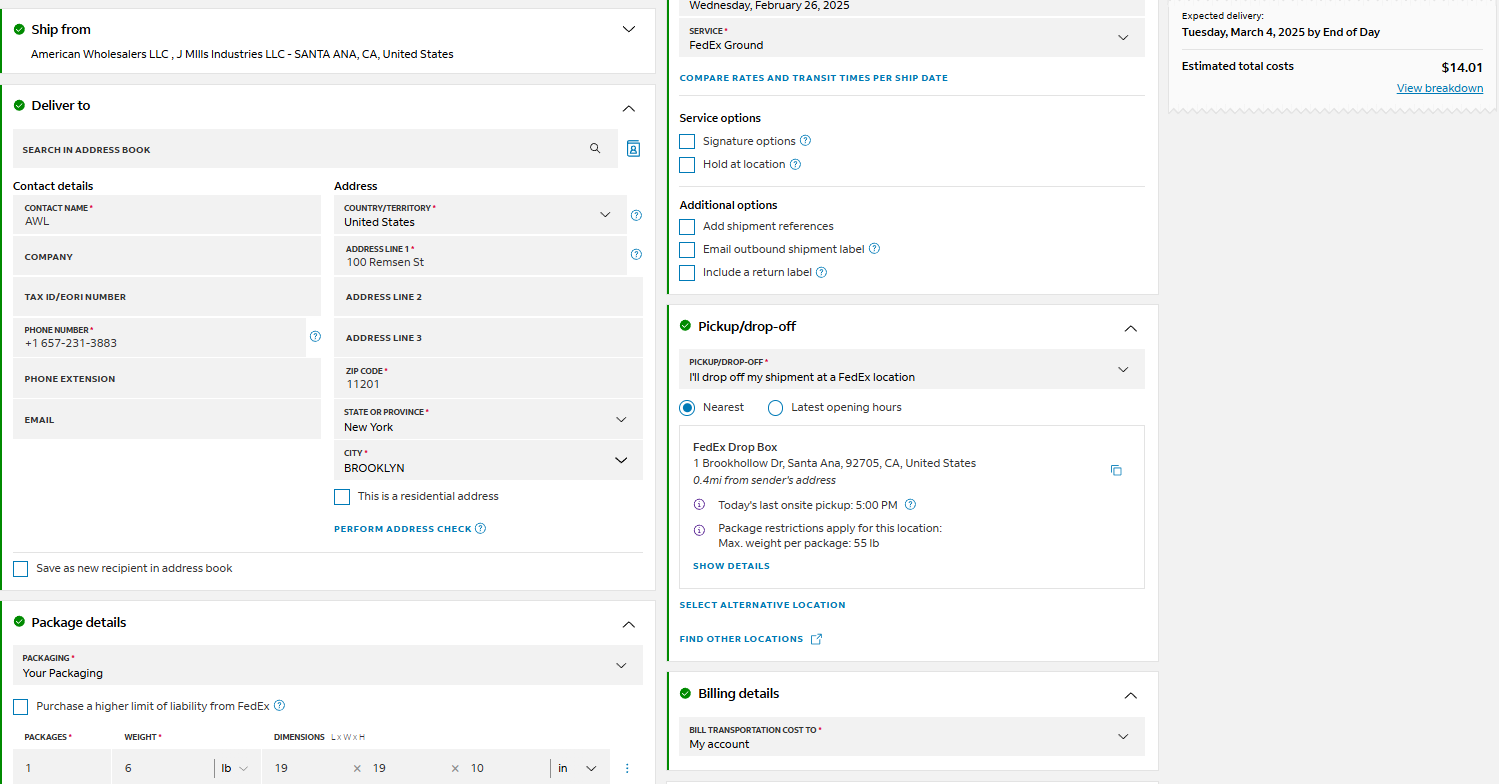Click the green check next to Package details
This screenshot has width=1499, height=784.
19,622
